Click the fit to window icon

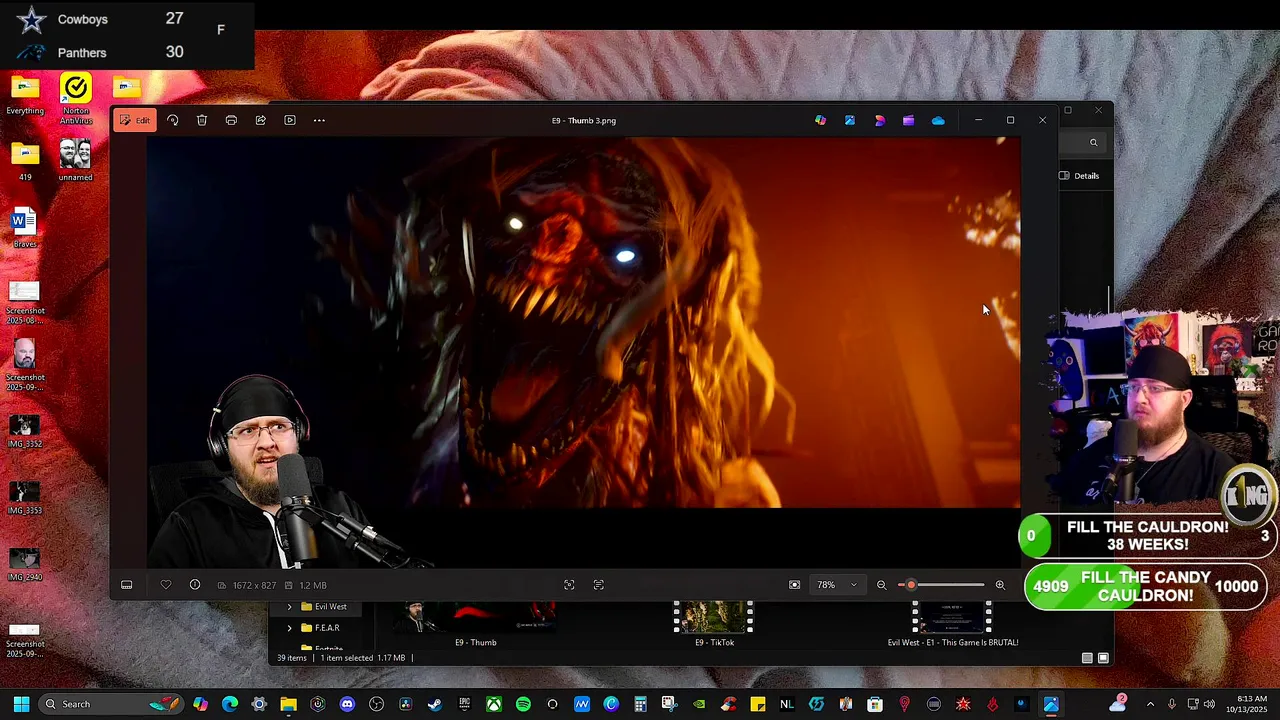[x=795, y=585]
